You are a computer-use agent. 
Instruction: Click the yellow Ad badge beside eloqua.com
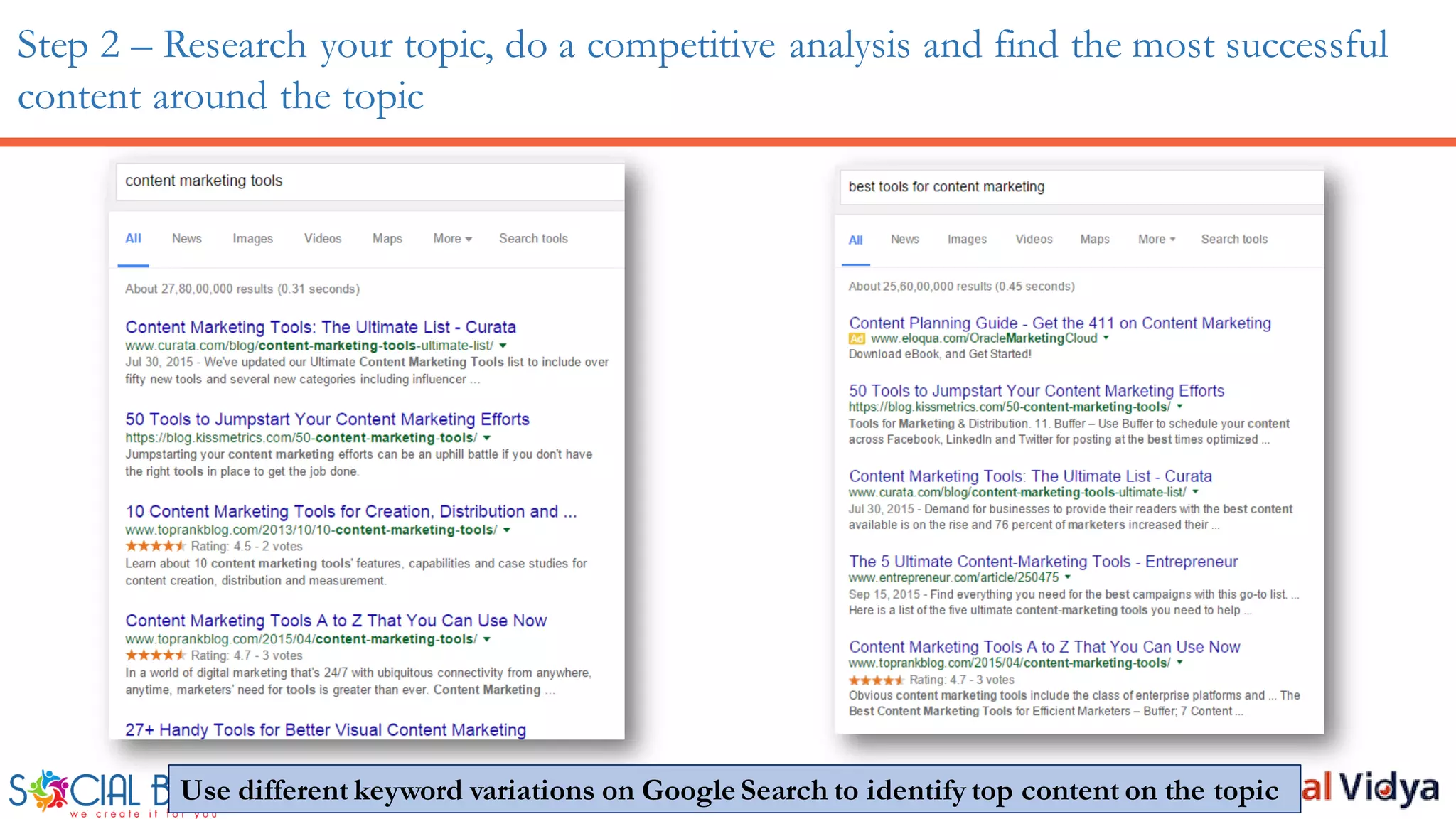coord(857,339)
